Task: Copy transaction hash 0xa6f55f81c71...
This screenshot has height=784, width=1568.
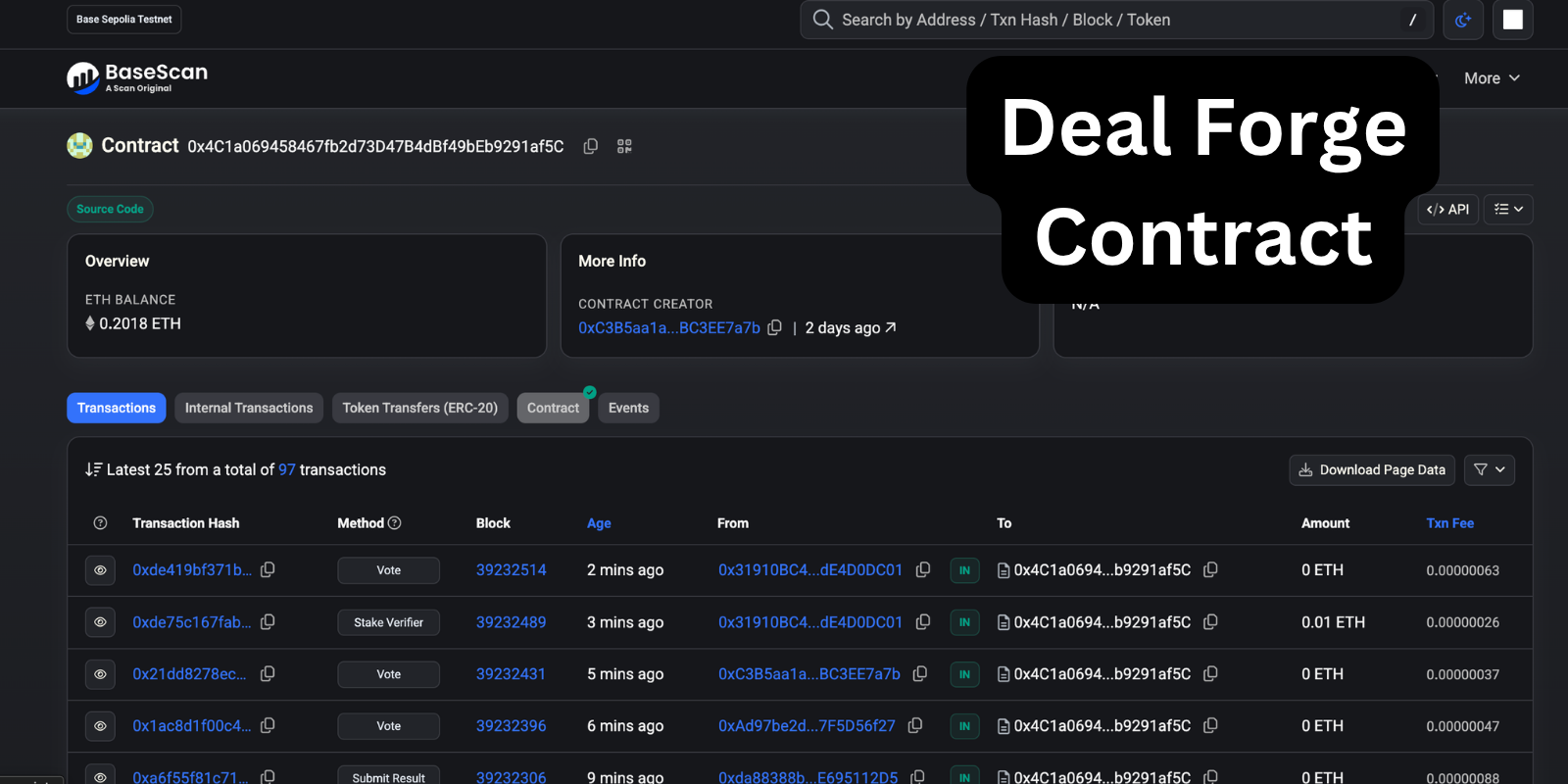Action: (268, 776)
